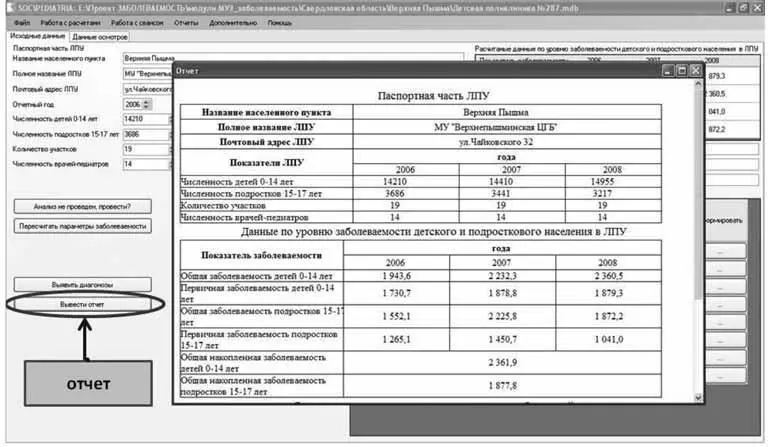Switch to the Исходные данные tab
Image resolution: width=768 pixels, height=447 pixels.
click(38, 36)
